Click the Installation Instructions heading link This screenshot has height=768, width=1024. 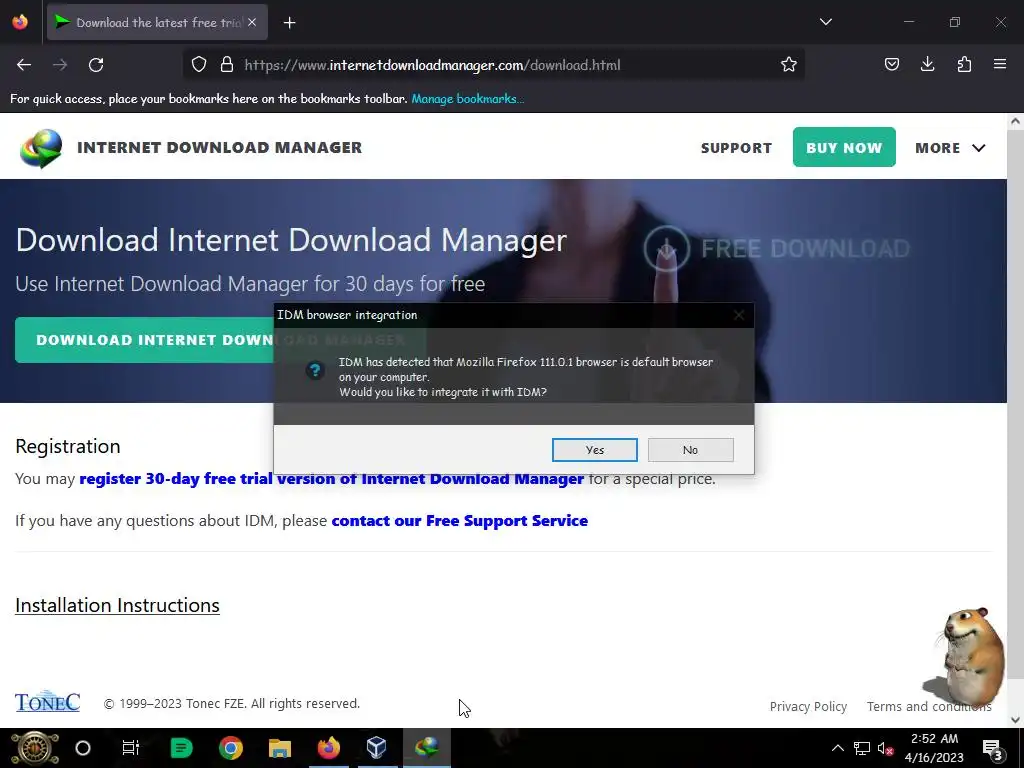click(118, 605)
